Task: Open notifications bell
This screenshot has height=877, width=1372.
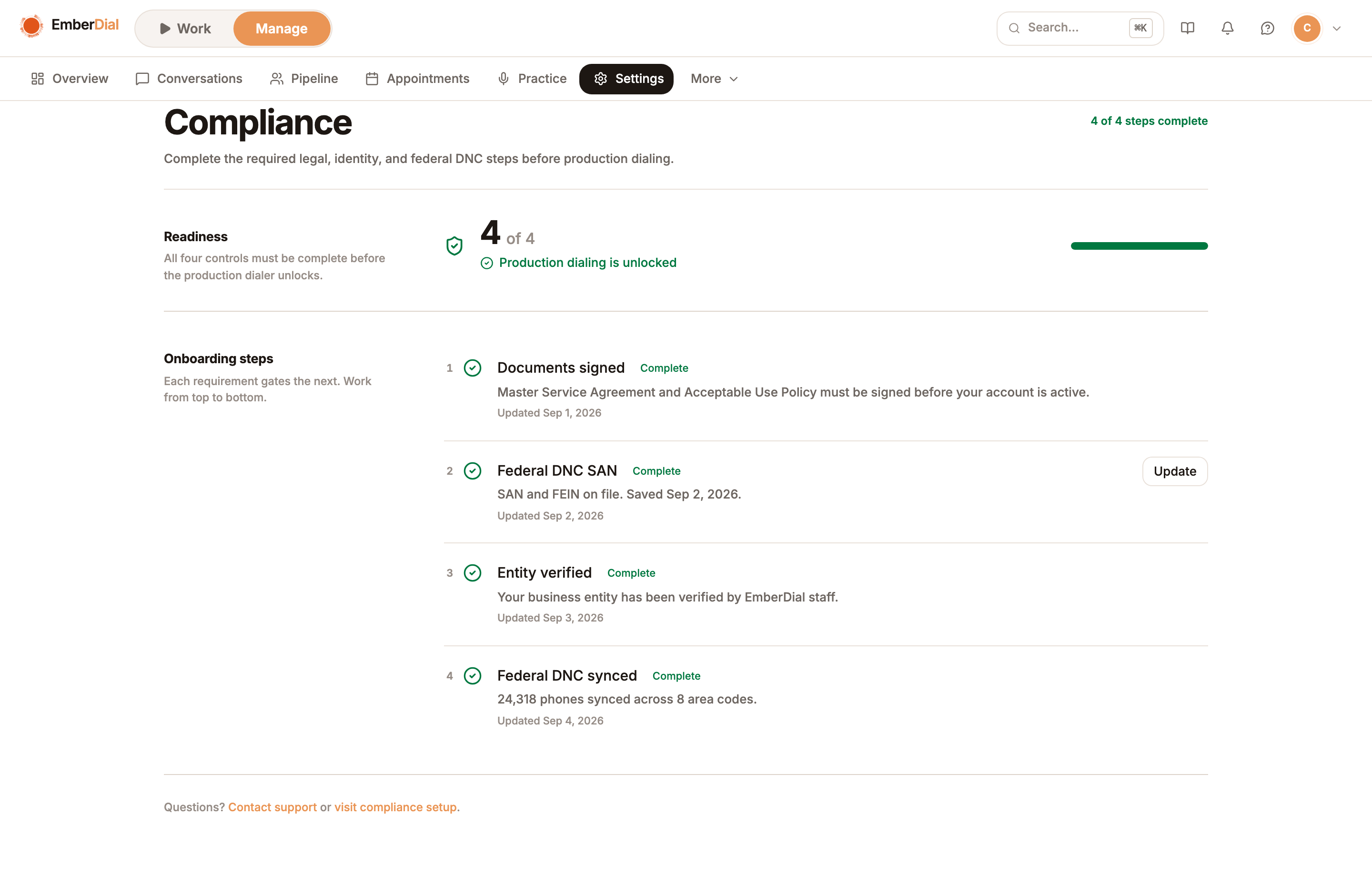Action: click(1227, 28)
